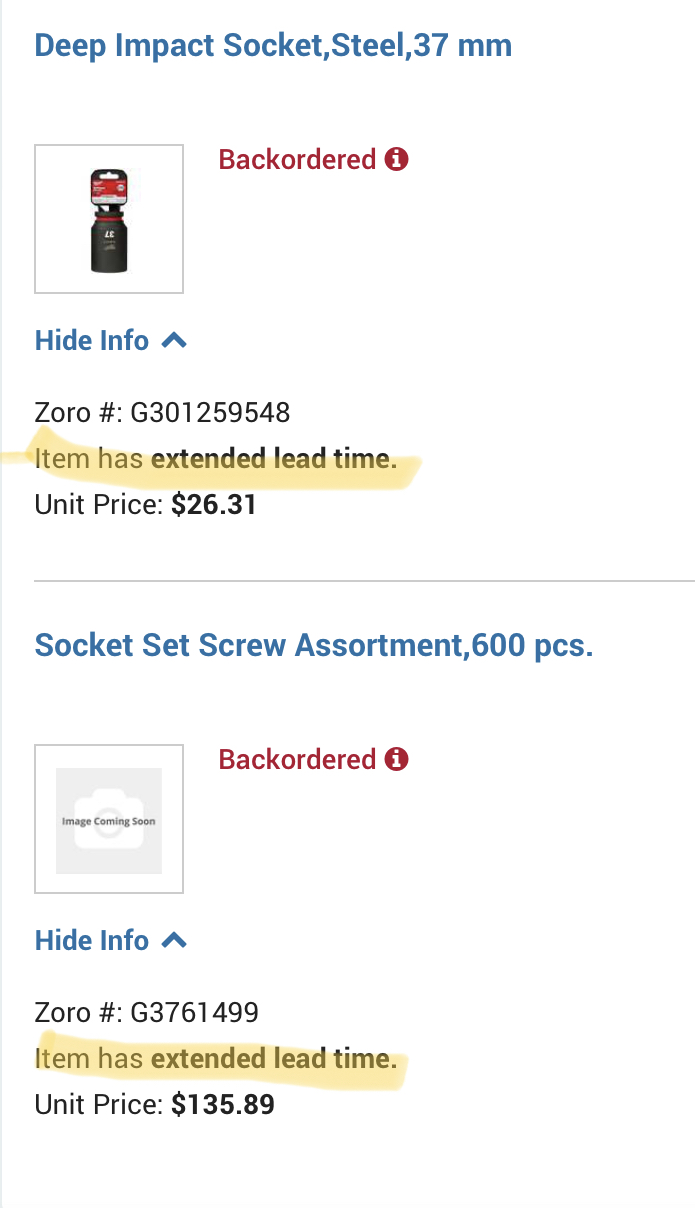Open Socket Set Screw Assortment, 600 pcs. link
Screen dimensions: 695x1208
click(x=314, y=645)
